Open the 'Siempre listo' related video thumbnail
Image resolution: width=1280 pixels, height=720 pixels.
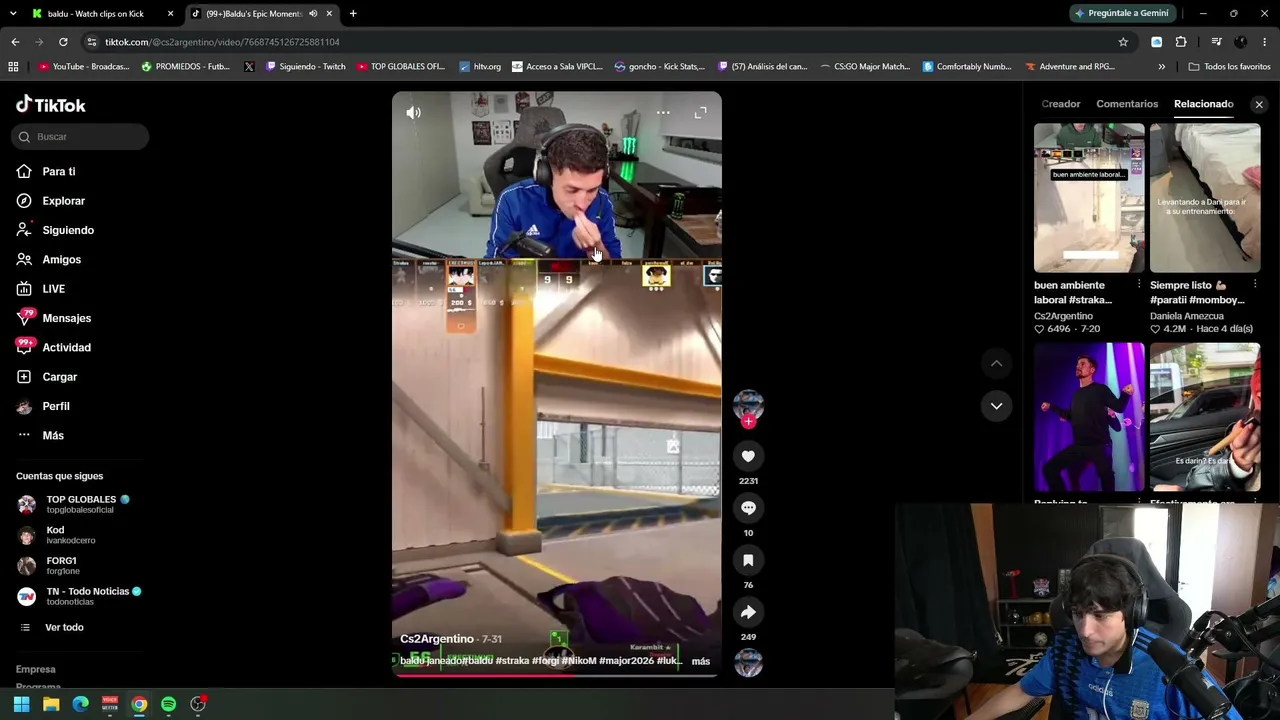[x=1205, y=198]
